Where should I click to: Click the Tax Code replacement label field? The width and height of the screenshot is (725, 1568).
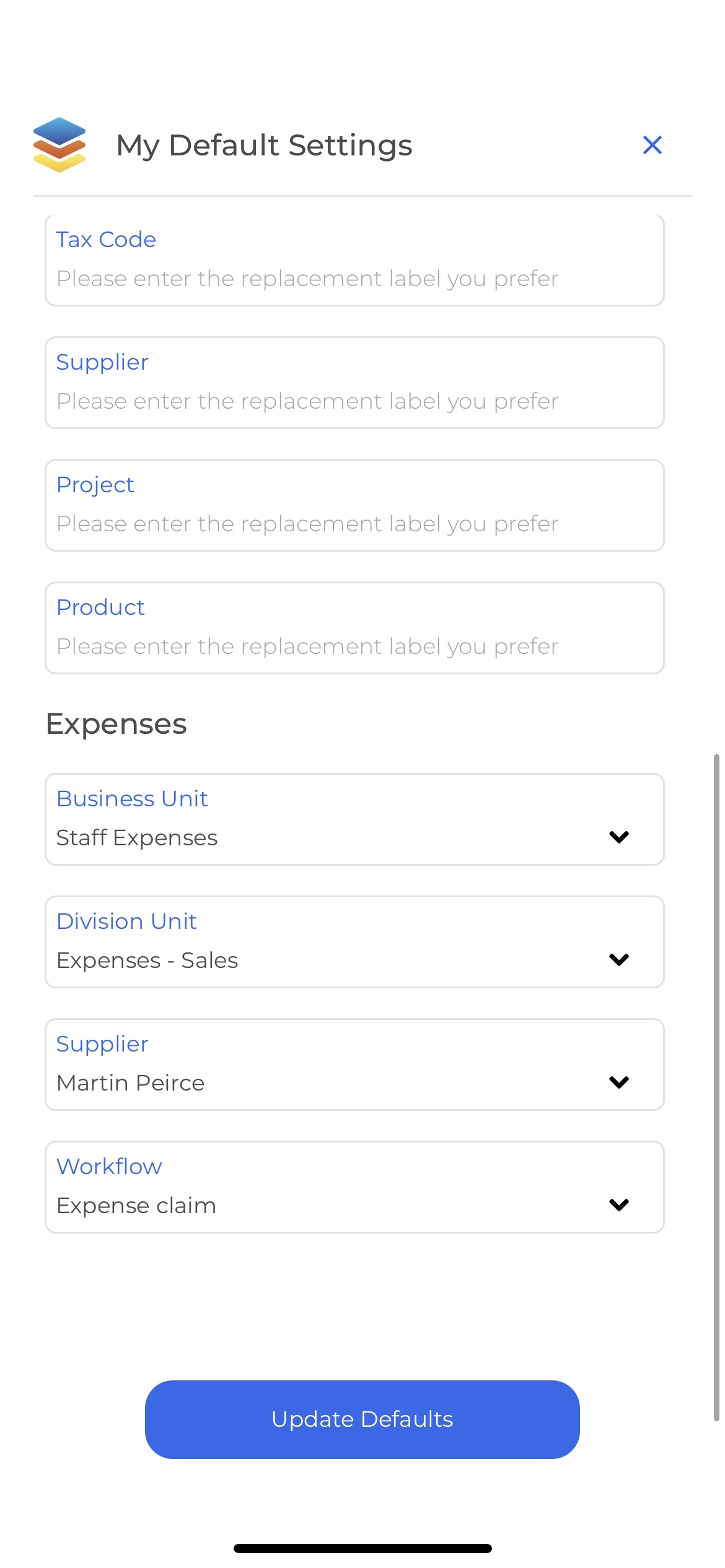(x=354, y=260)
